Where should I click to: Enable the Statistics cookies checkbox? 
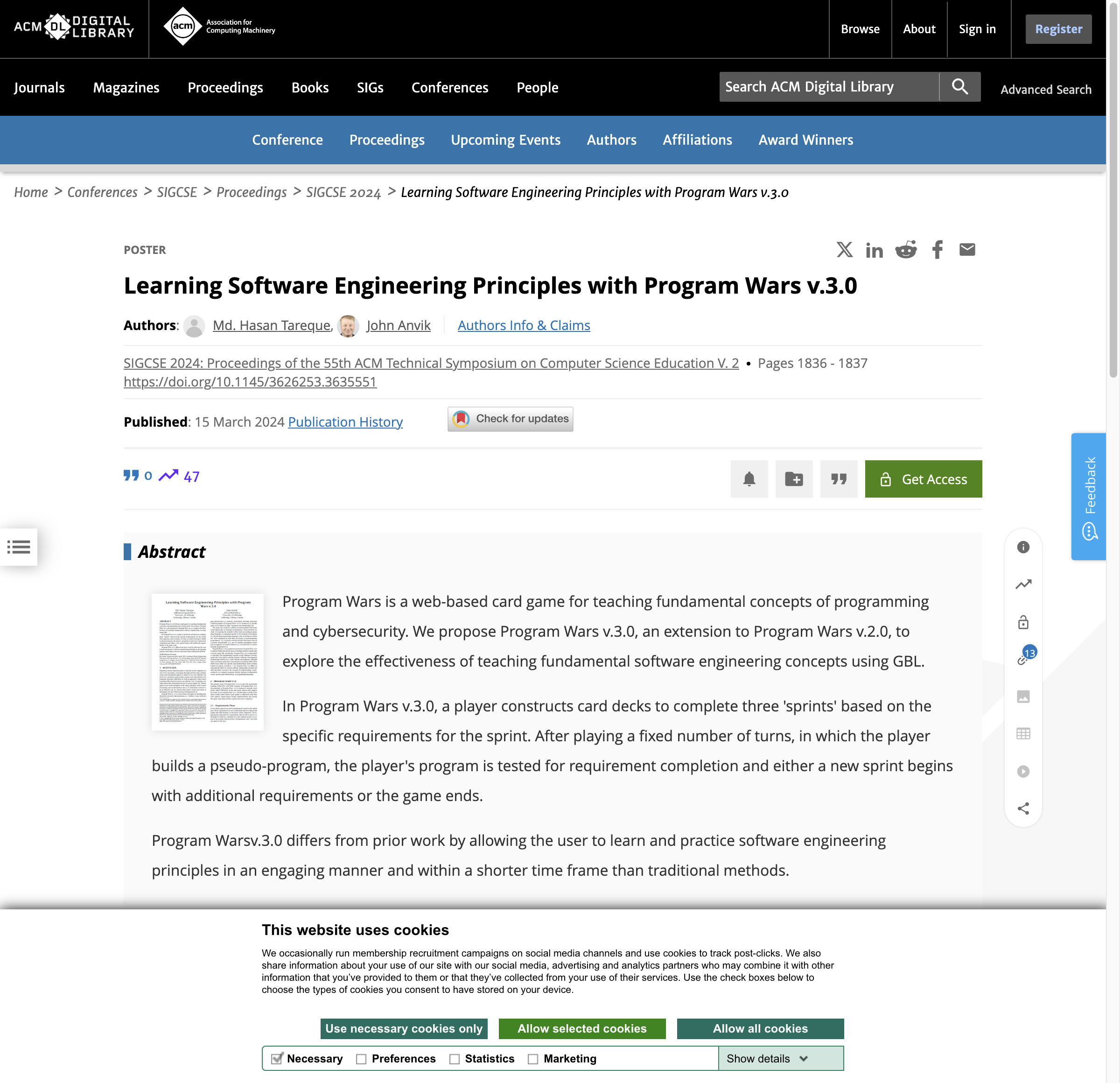coord(455,1058)
